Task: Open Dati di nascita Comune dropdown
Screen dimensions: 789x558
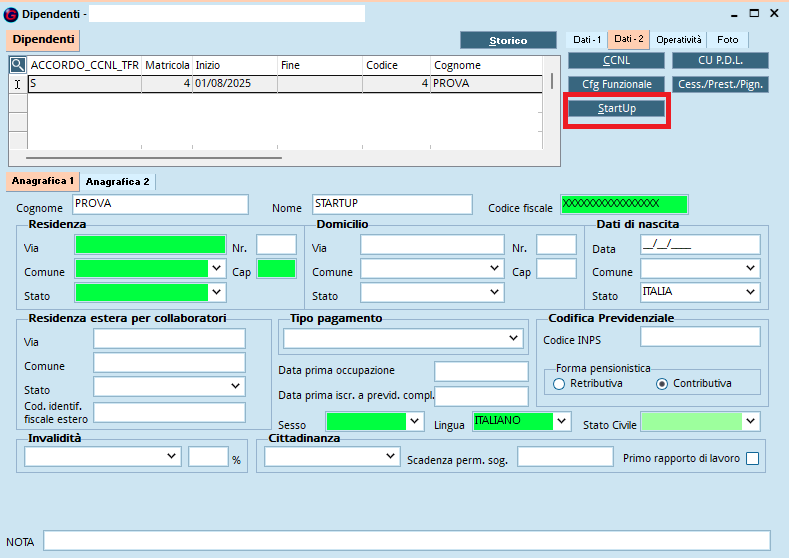Action: 750,268
